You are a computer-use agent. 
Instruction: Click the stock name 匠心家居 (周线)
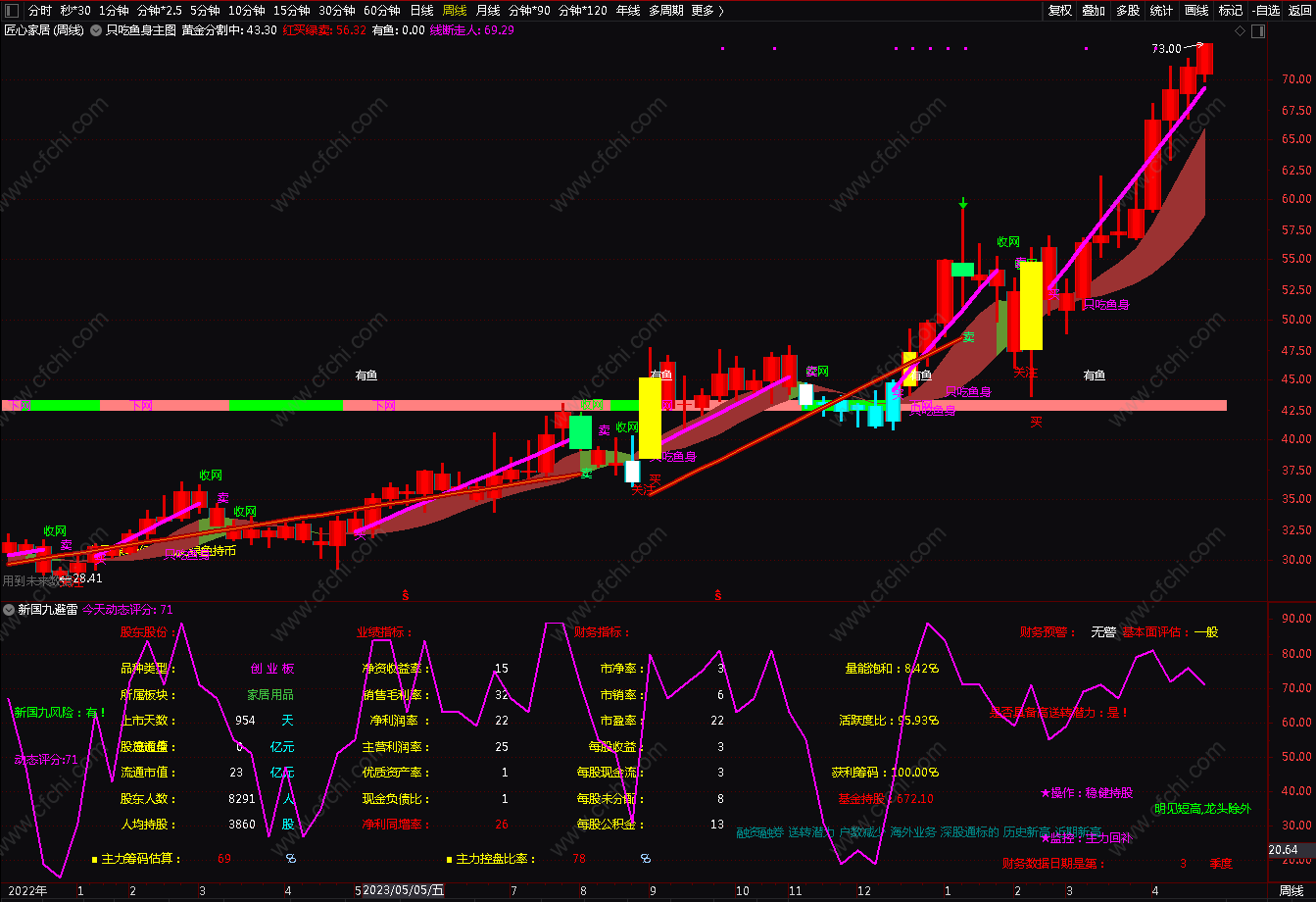[44, 30]
